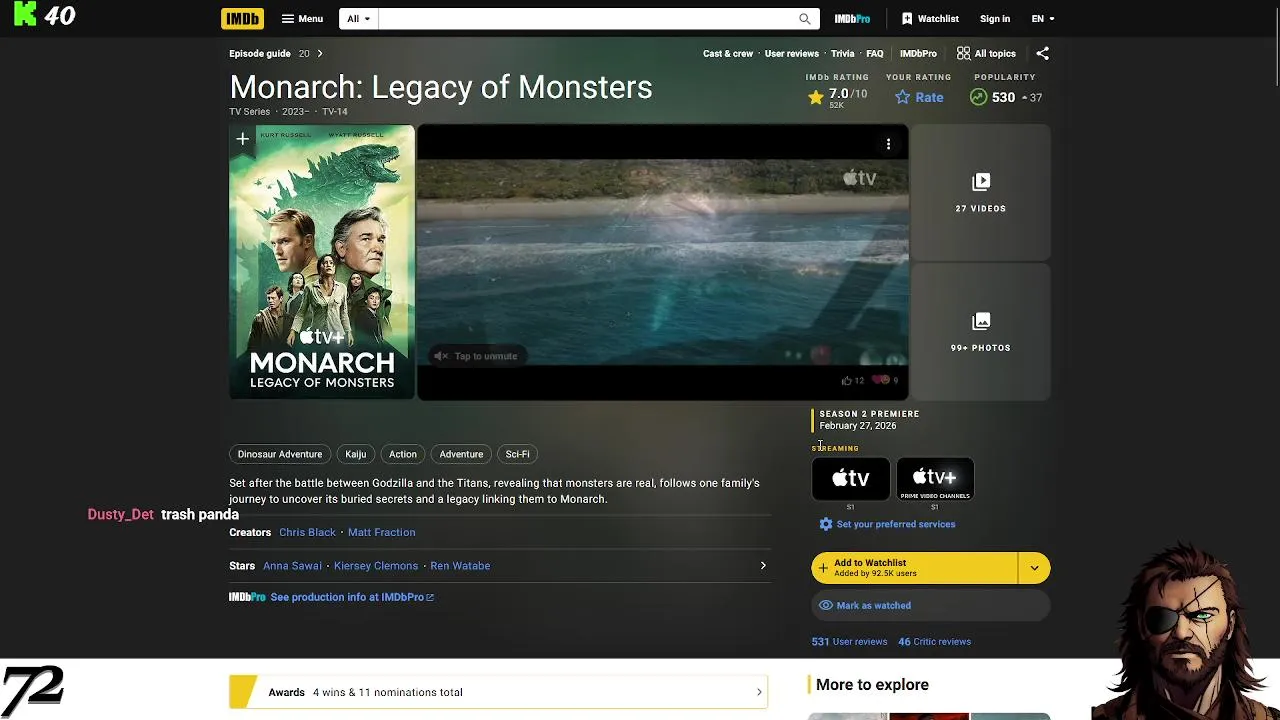Open User reviews in top navigation
1280x720 pixels.
pos(792,53)
